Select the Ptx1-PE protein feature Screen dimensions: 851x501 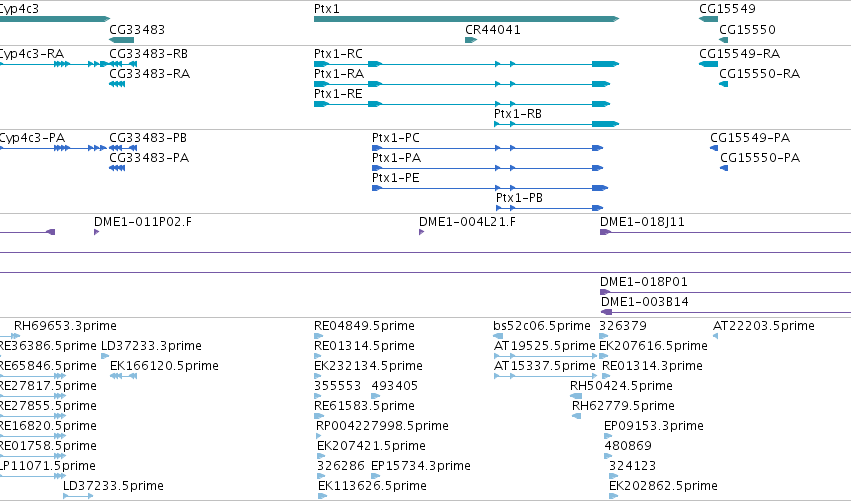coord(490,188)
